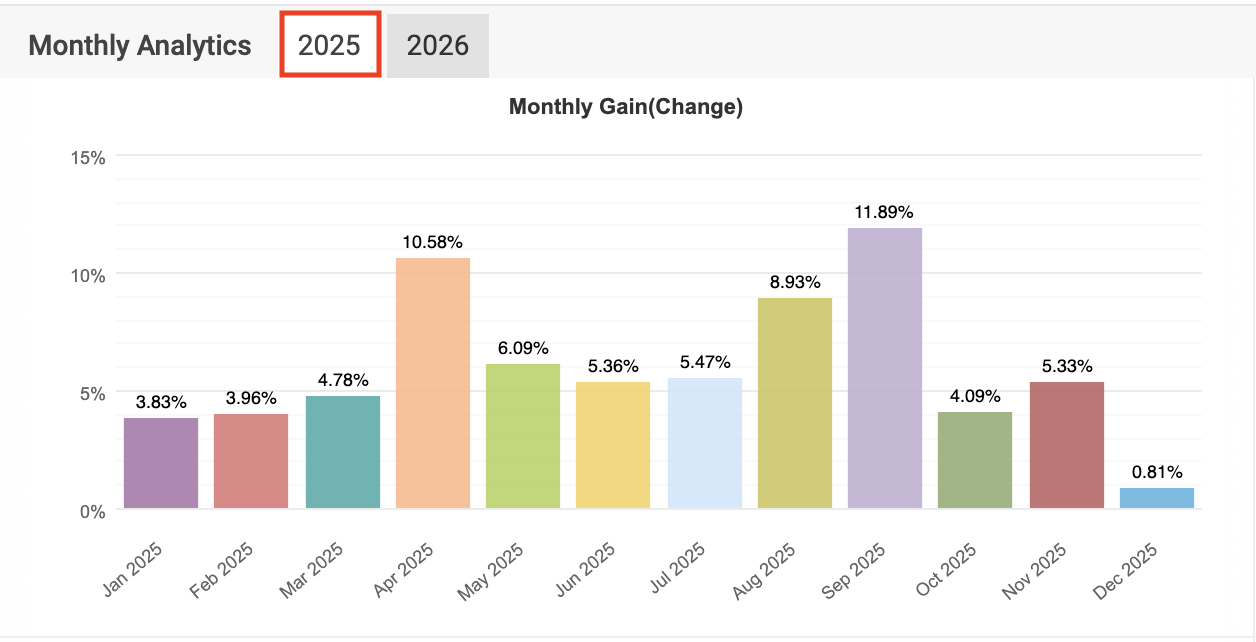Click the tallest Sep 2025 bar
The image size is (1256, 642).
885,368
